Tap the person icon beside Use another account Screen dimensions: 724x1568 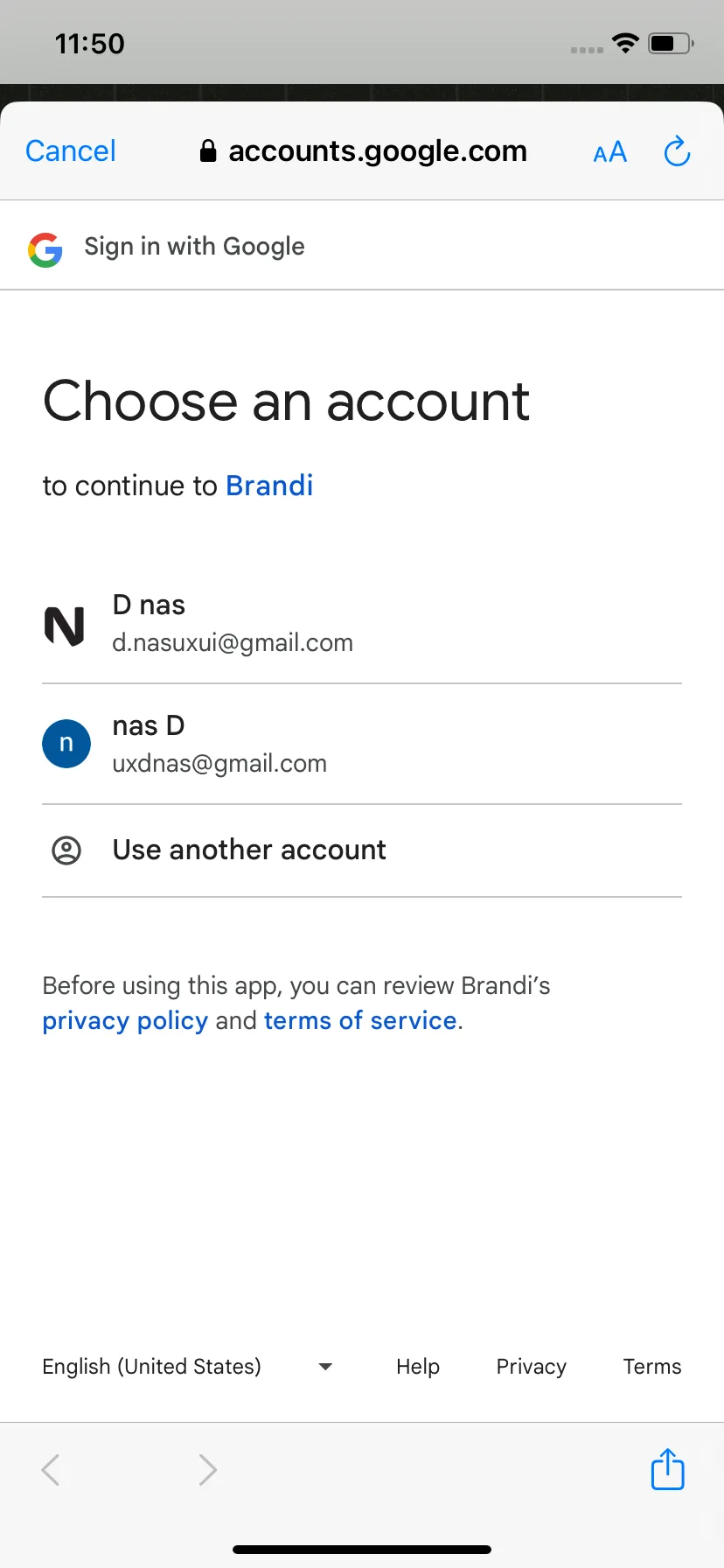pyautogui.click(x=66, y=850)
